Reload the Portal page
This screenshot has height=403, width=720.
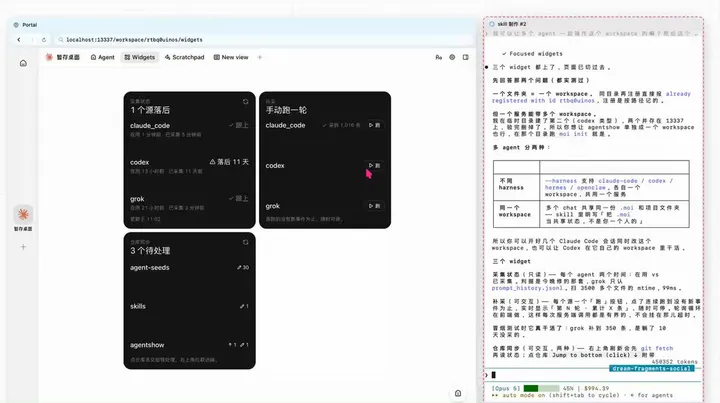click(44, 40)
